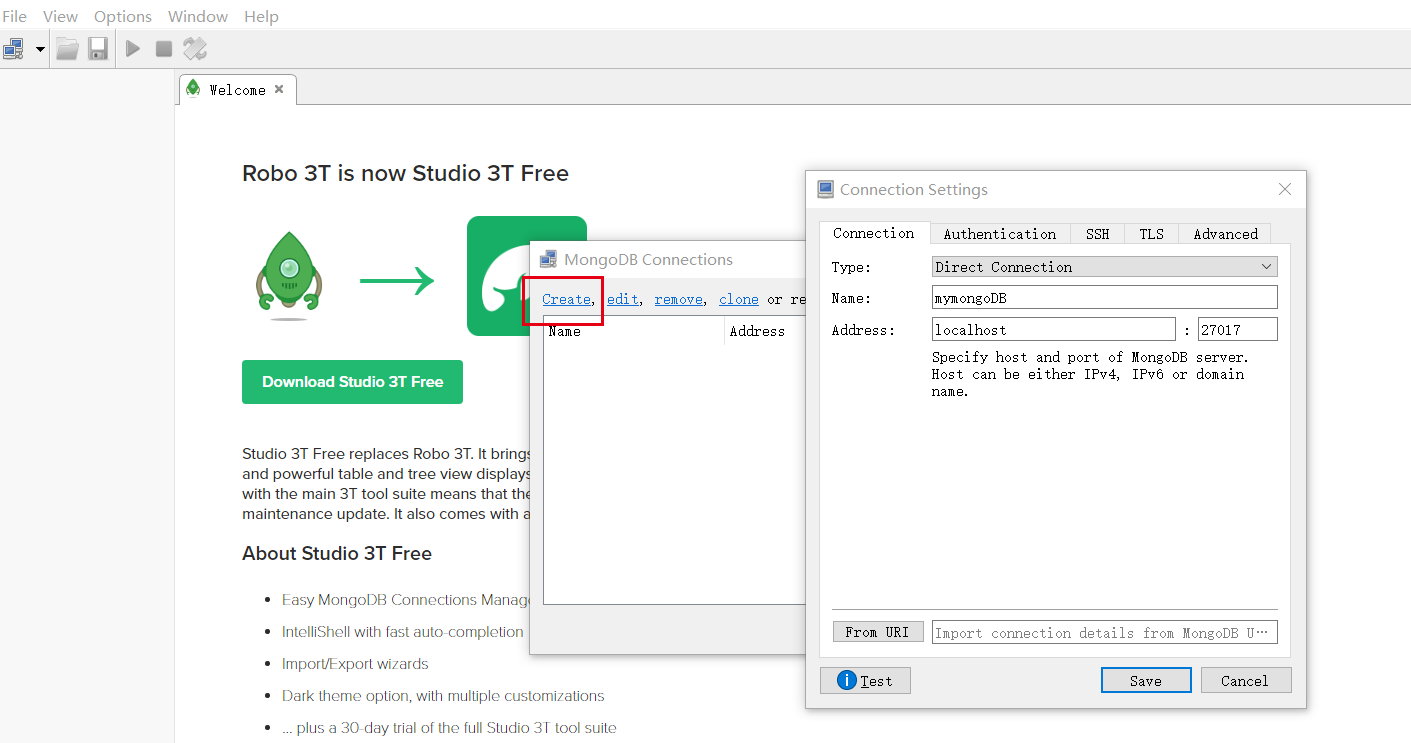Open the Window menu
Viewport: 1411px width, 743px height.
click(198, 16)
